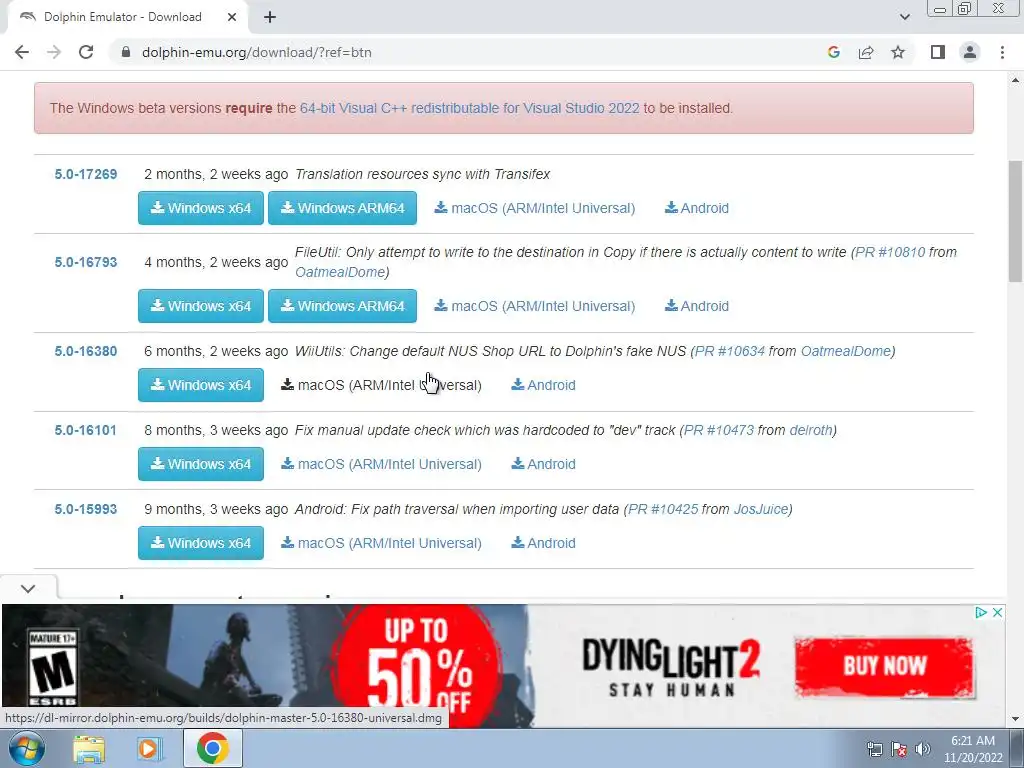Open Action Center flag tray icon
The height and width of the screenshot is (768, 1024).
tap(899, 749)
